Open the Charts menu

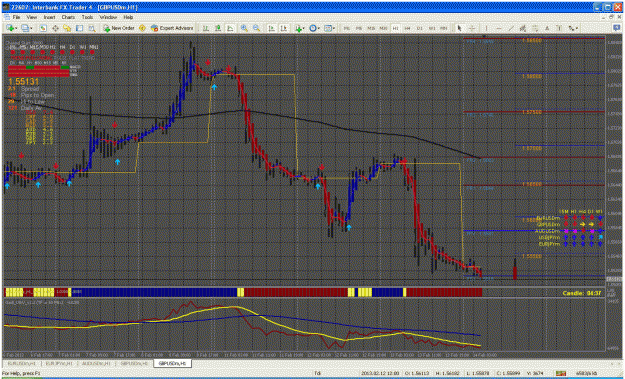click(68, 18)
